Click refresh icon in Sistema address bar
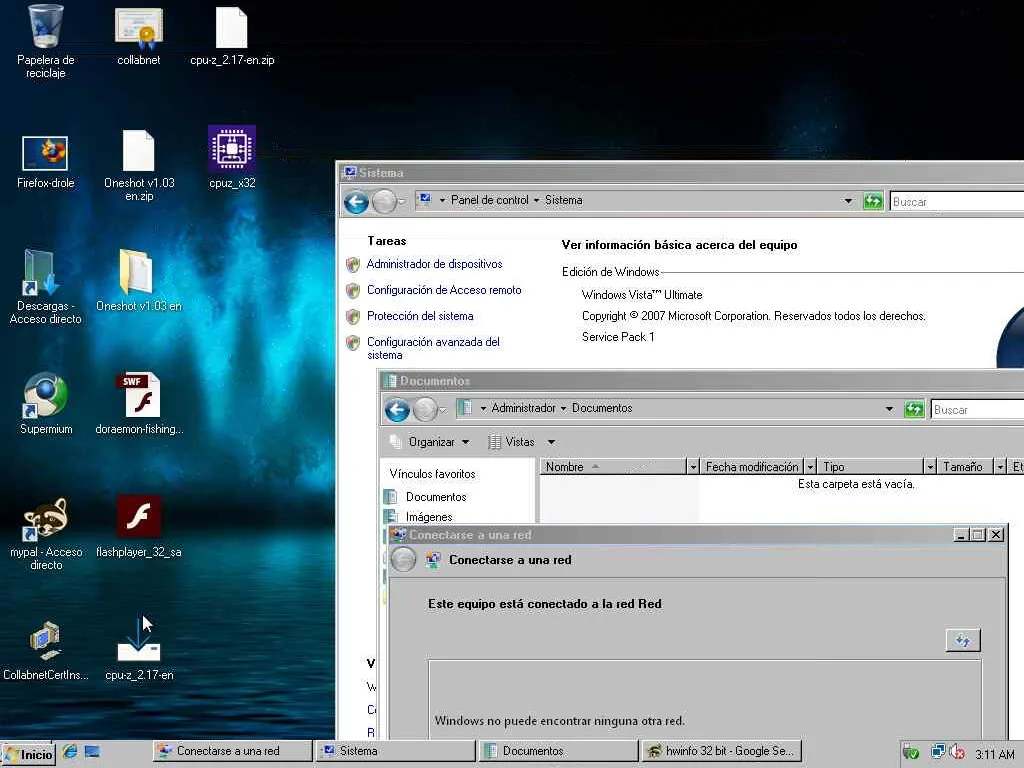 (873, 201)
